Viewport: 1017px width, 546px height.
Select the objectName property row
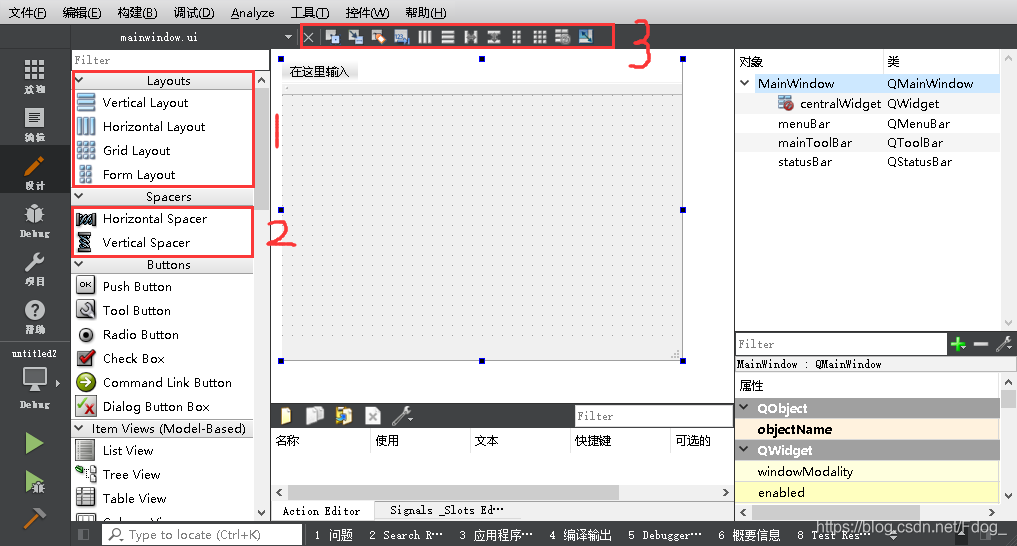click(x=867, y=429)
